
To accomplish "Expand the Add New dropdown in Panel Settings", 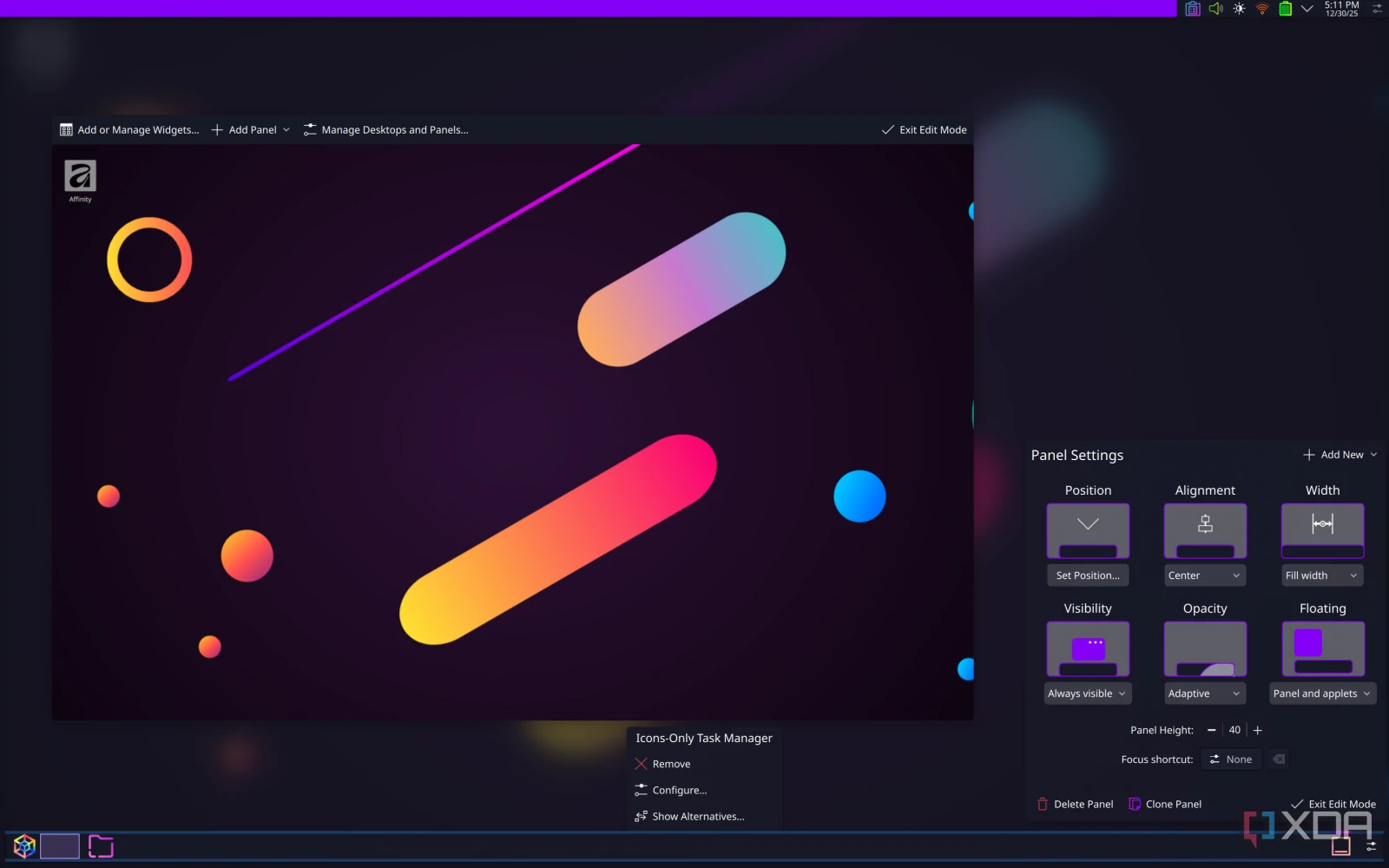I will pyautogui.click(x=1340, y=454).
